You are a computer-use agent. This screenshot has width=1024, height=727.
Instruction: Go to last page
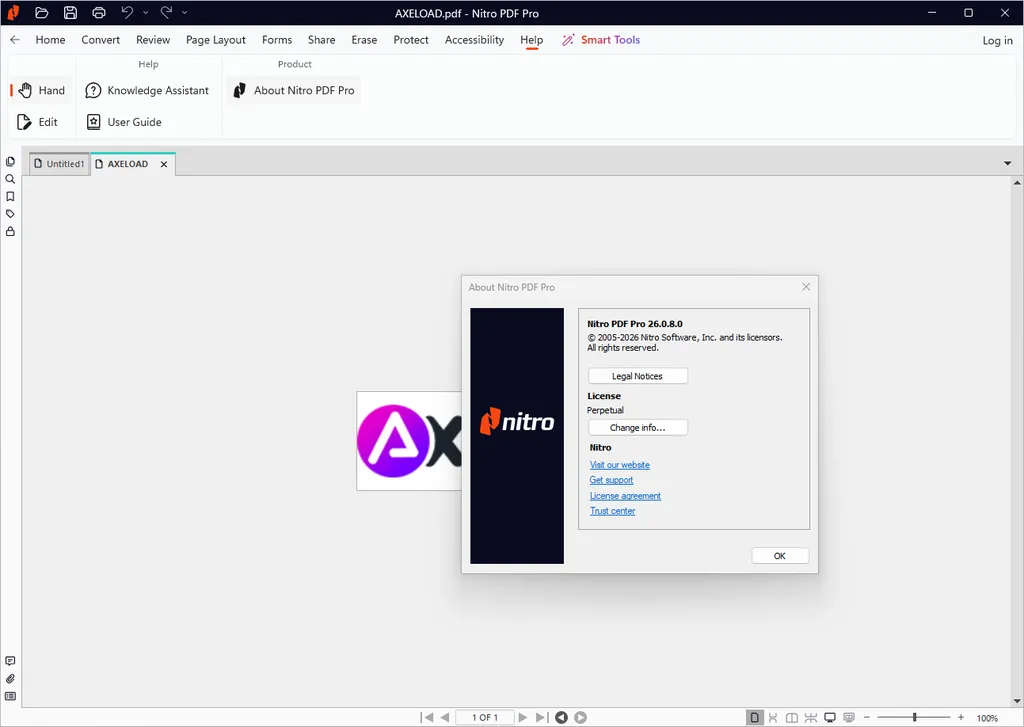541,717
